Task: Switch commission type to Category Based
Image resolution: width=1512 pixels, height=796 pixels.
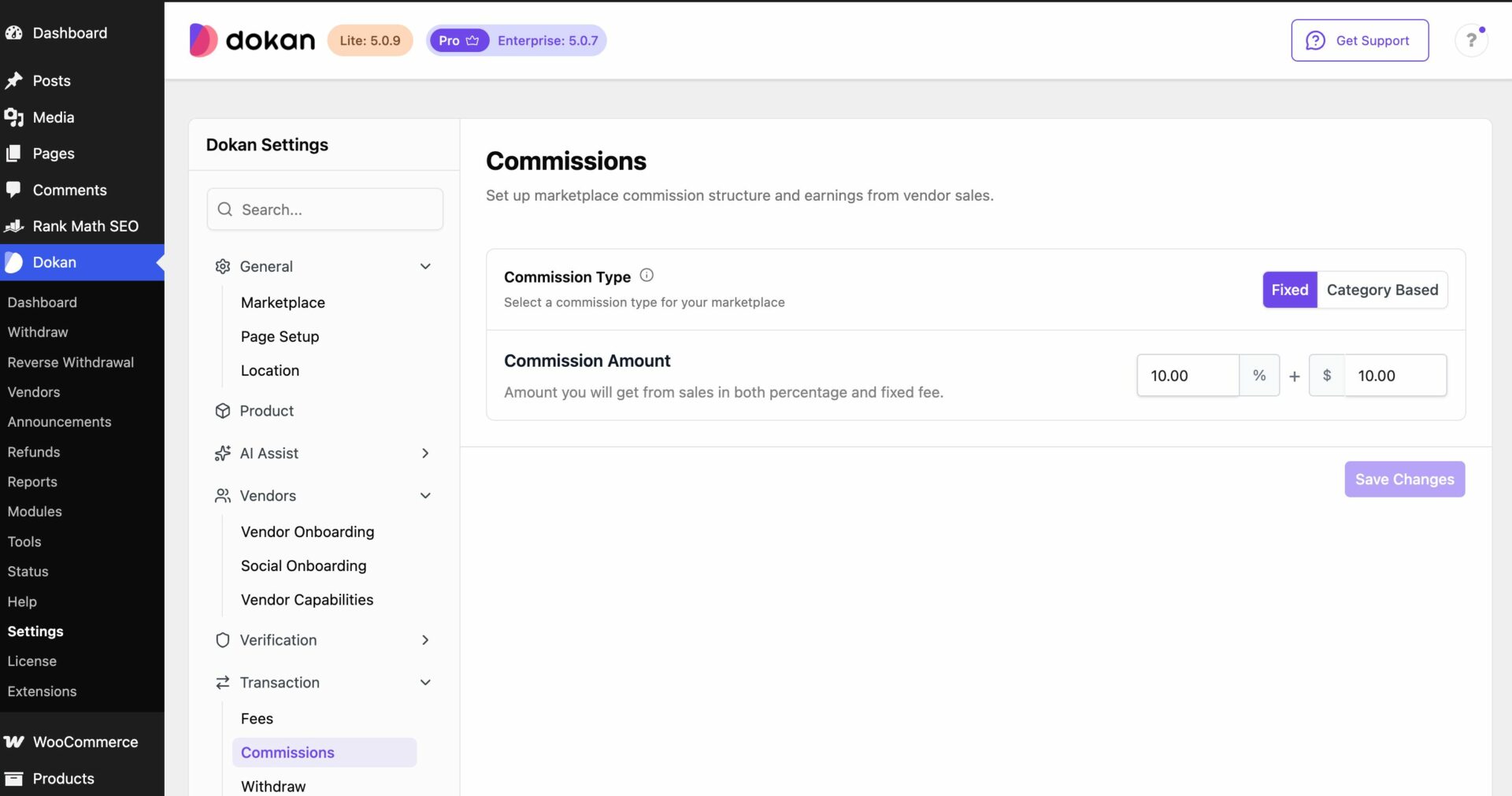Action: pos(1382,290)
